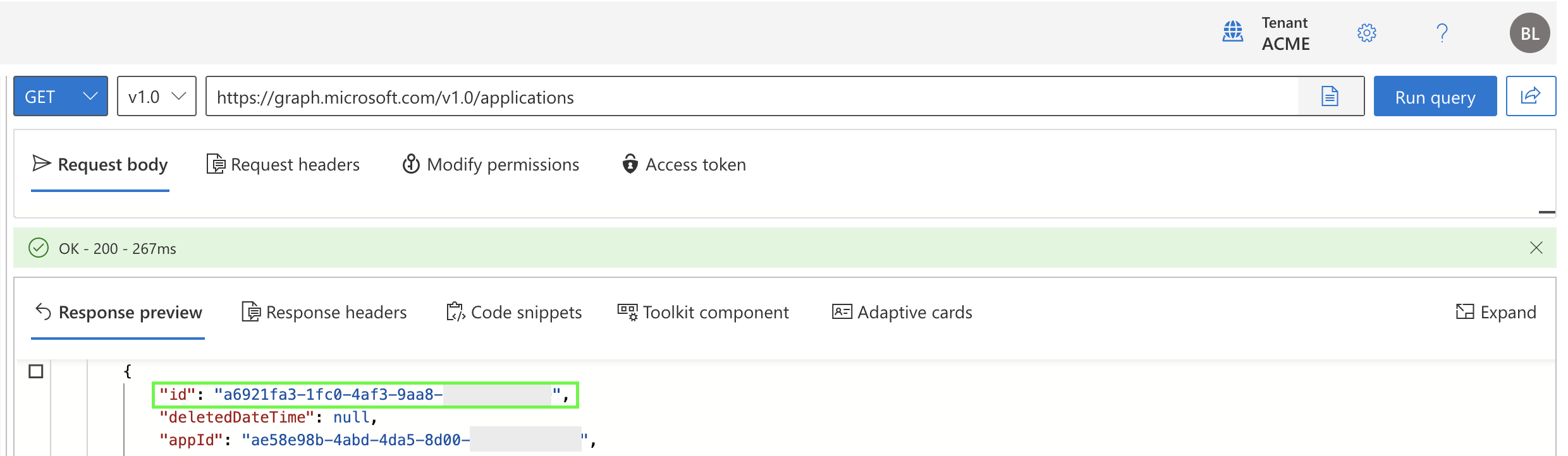Click the help question mark icon
Screen dimensions: 1568x456
coord(1442,33)
